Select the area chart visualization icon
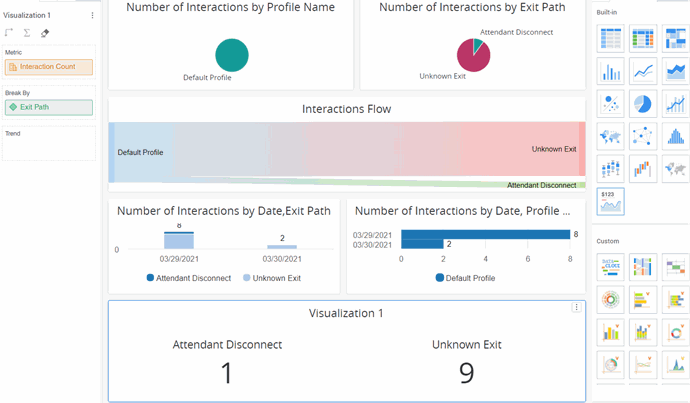Screen dimensions: 690x403 tap(676, 72)
